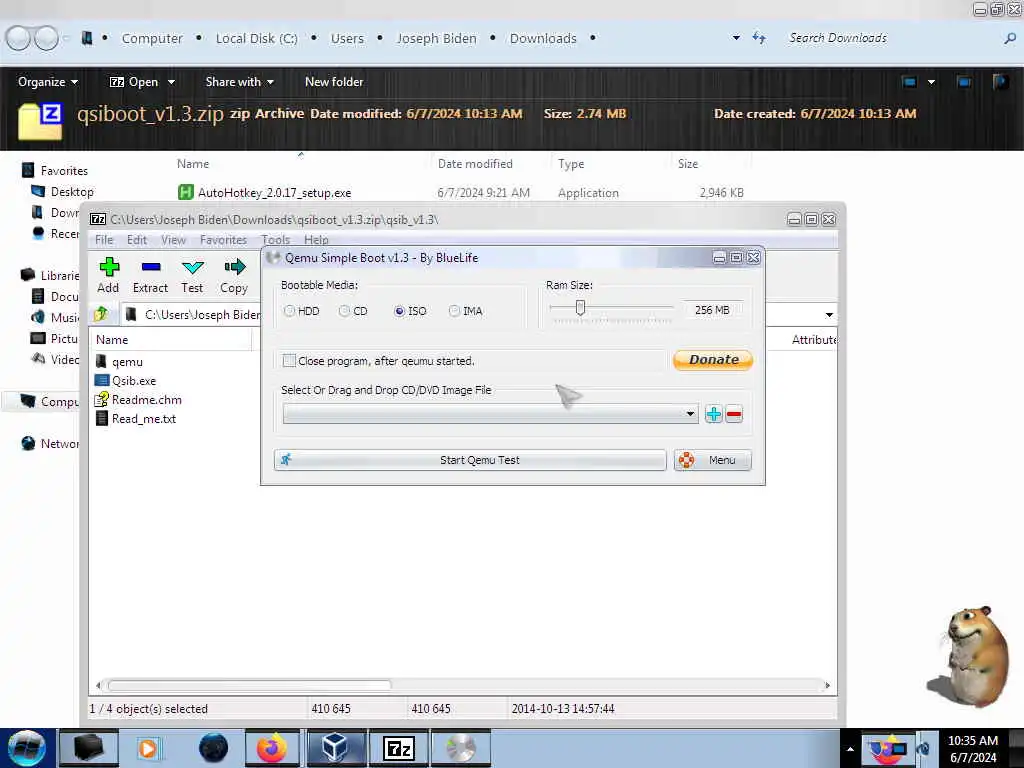Click the lifebuoy icon on Menu button
The width and height of the screenshot is (1024, 768).
pyautogui.click(x=686, y=460)
